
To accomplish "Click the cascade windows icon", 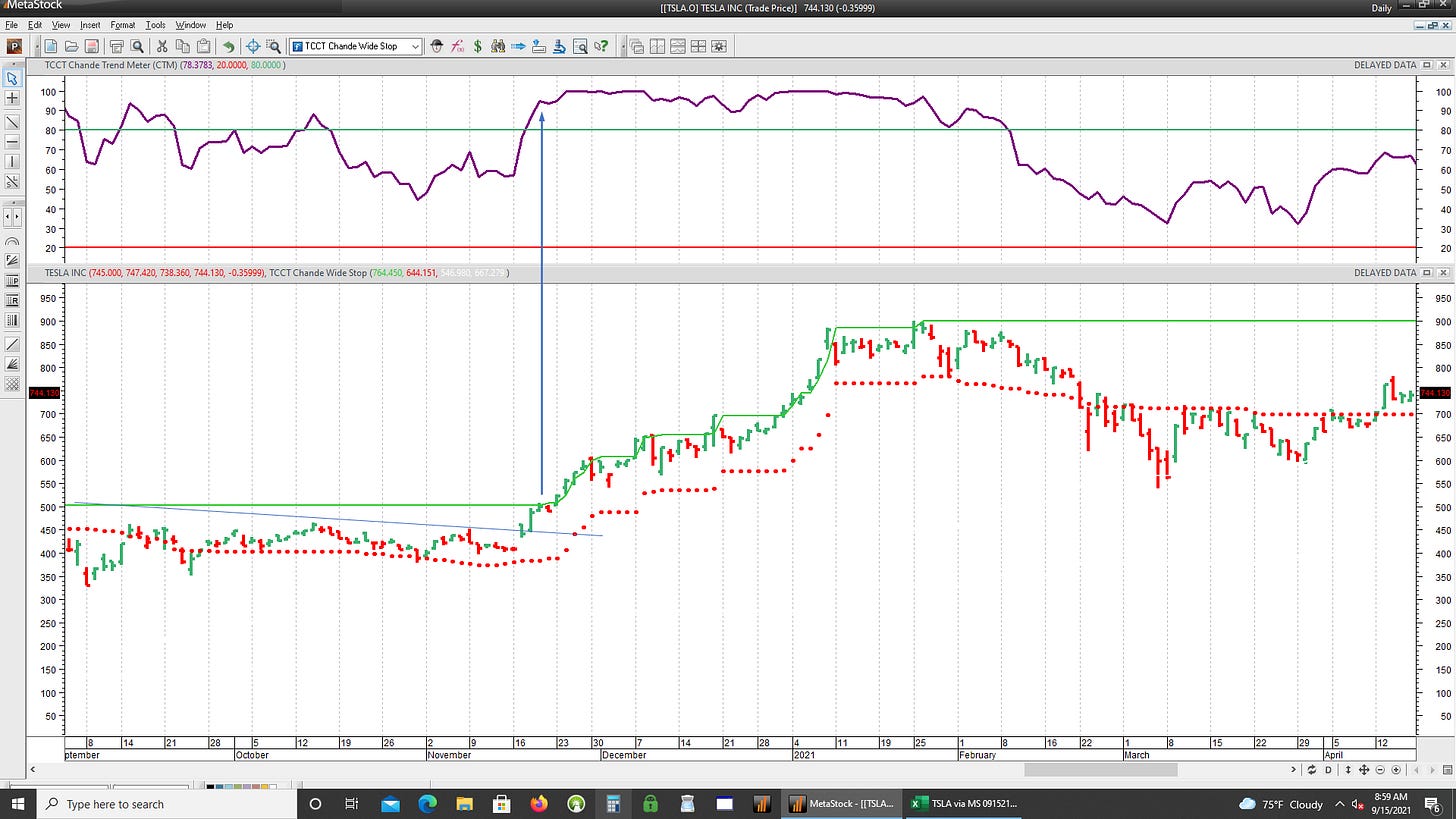I will (636, 46).
